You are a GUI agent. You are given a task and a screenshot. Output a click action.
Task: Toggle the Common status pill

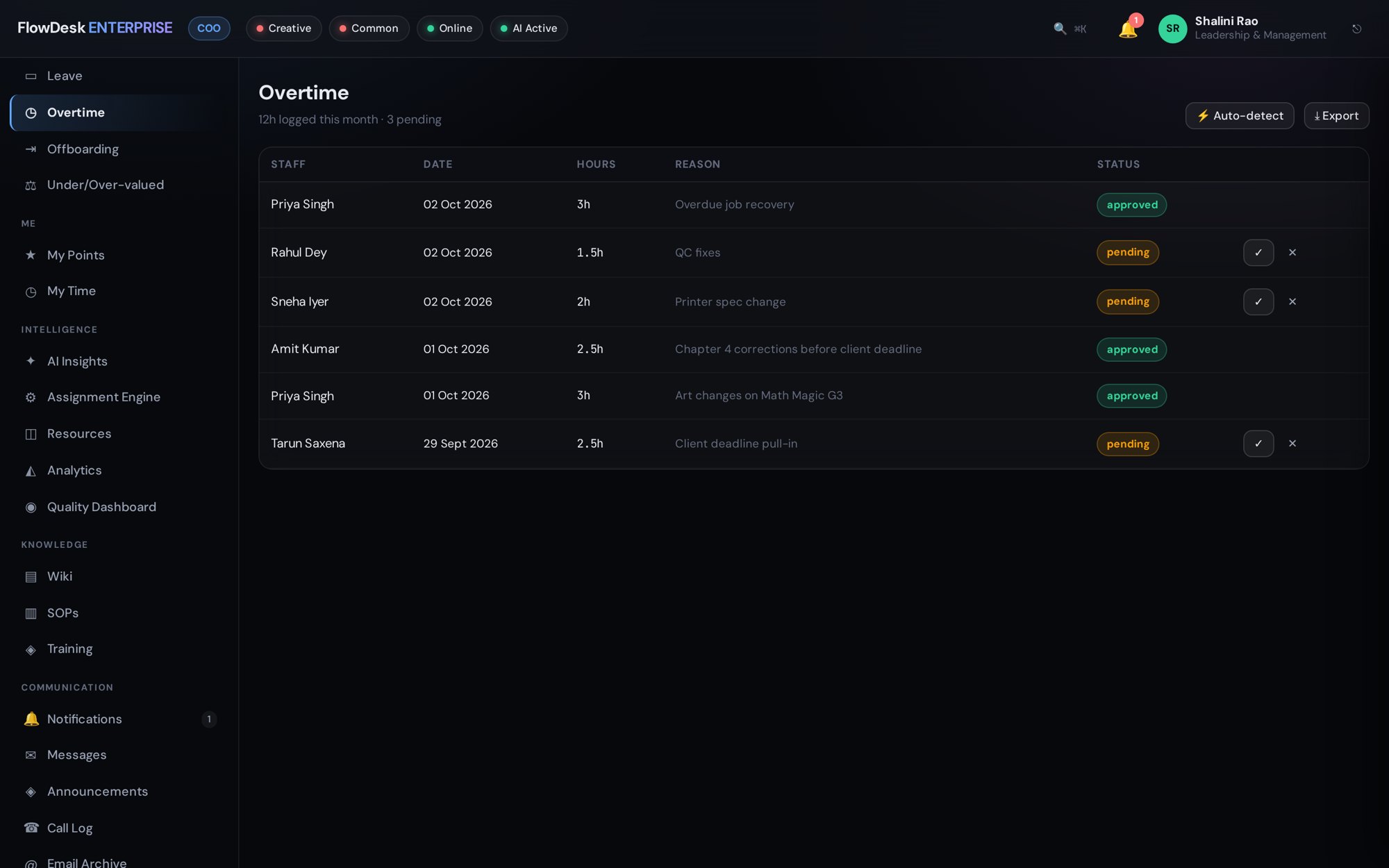[369, 28]
